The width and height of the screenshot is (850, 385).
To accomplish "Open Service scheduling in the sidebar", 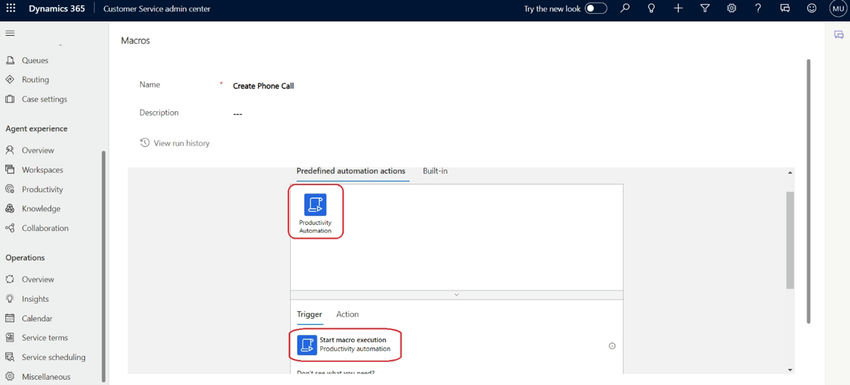I will click(54, 357).
